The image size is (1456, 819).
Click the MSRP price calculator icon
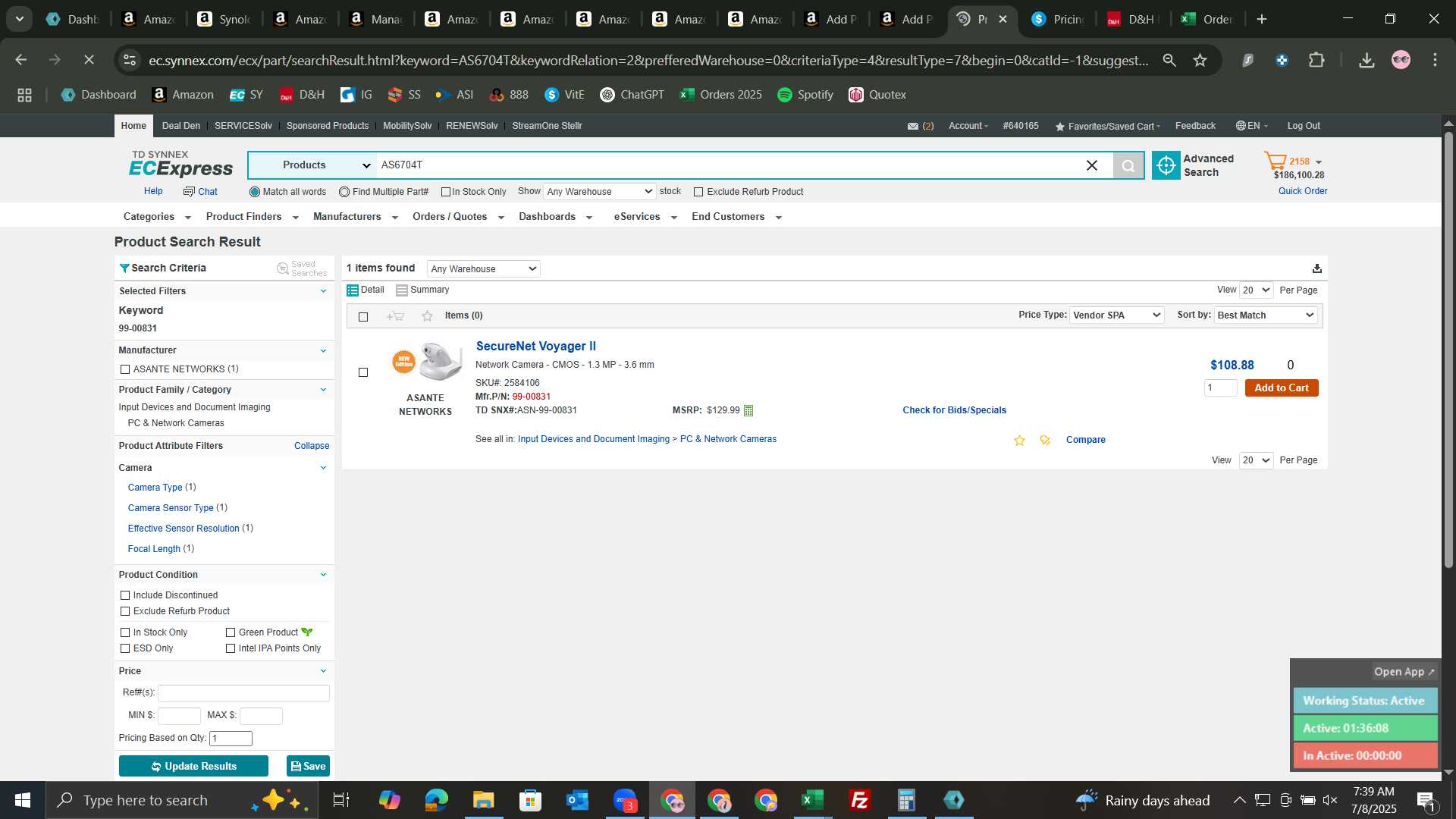tap(748, 410)
